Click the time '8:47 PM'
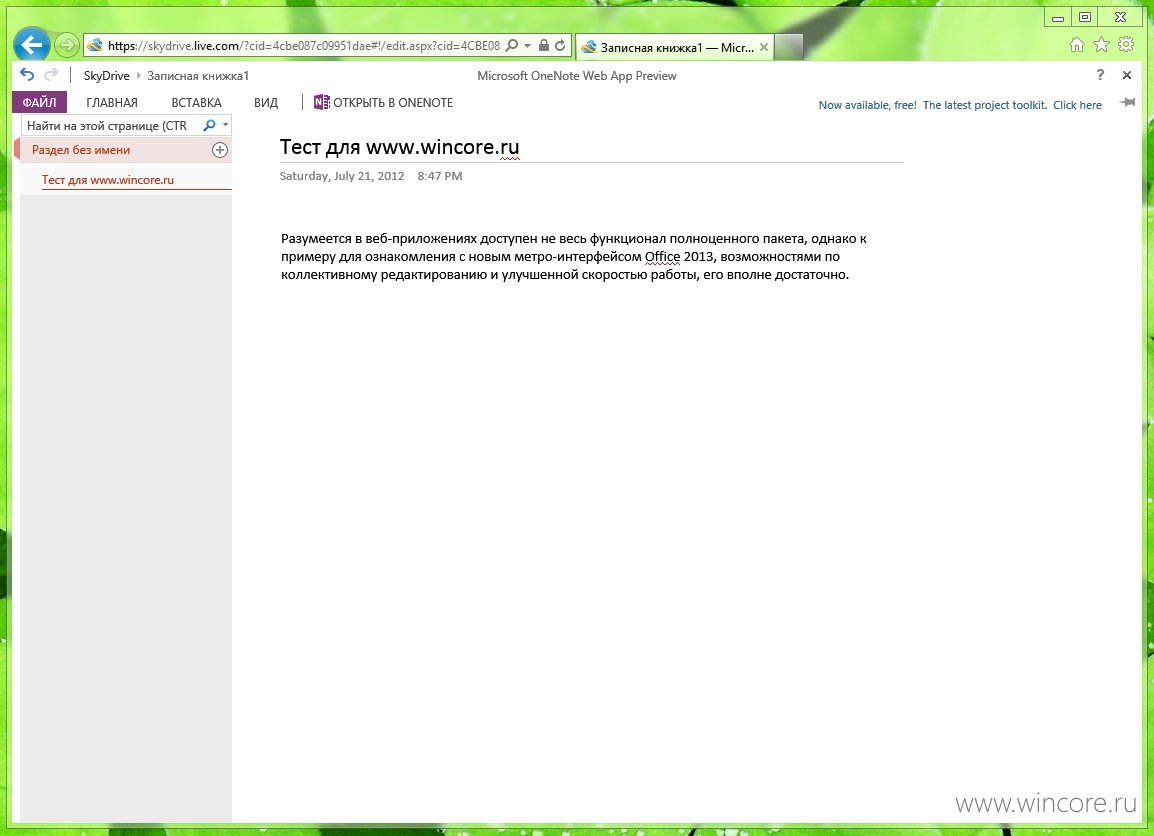 pyautogui.click(x=439, y=176)
